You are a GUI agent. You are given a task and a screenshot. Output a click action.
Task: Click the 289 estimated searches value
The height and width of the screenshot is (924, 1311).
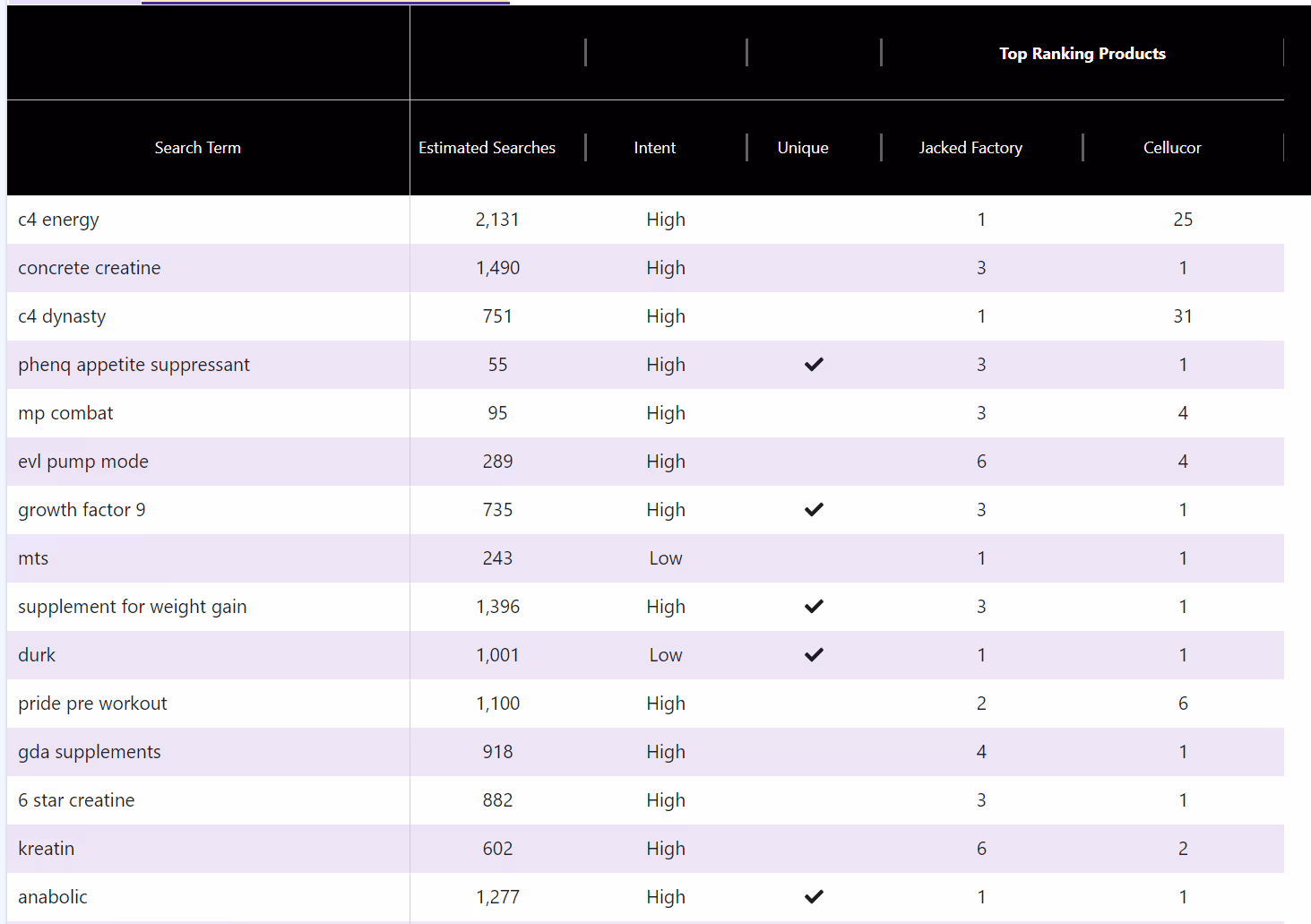coord(497,462)
